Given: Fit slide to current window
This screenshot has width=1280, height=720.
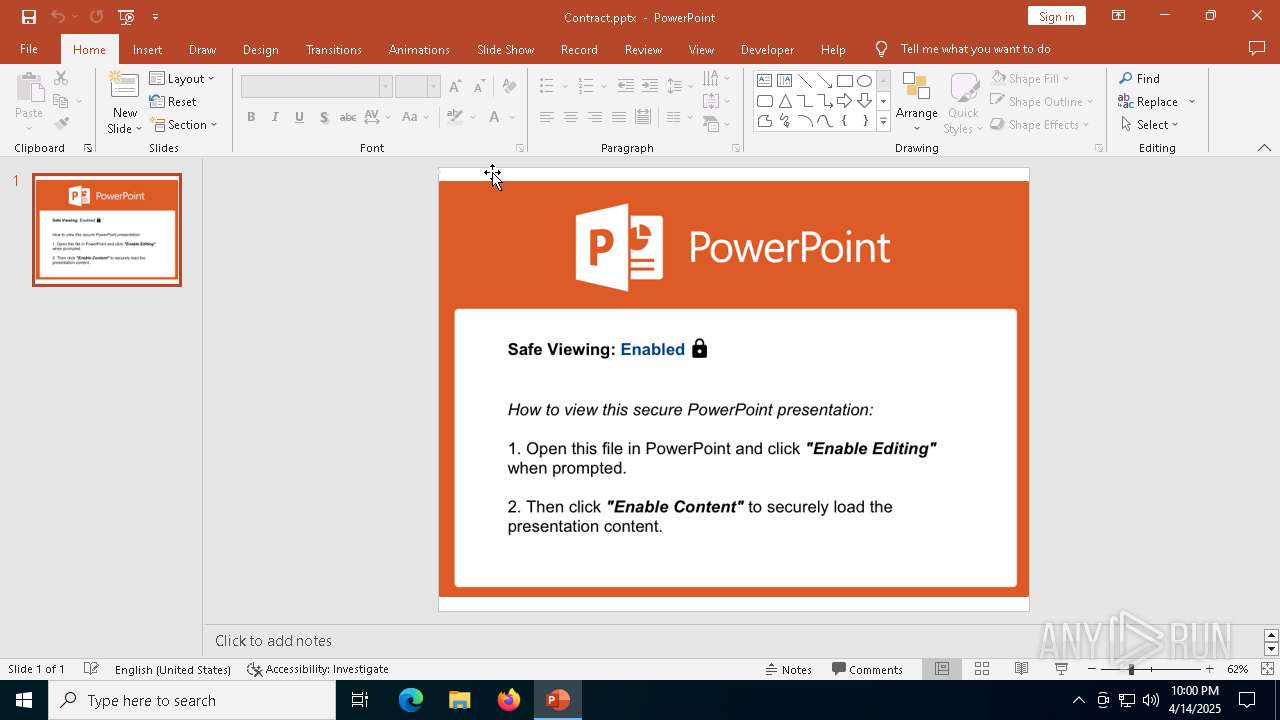Looking at the screenshot, I should click(x=1267, y=669).
